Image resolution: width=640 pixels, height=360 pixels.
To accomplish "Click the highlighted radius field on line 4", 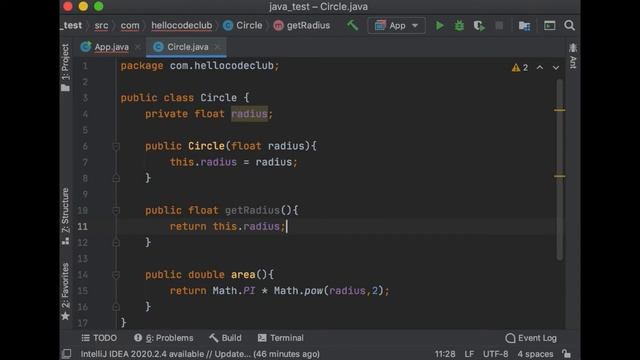I will pyautogui.click(x=249, y=114).
